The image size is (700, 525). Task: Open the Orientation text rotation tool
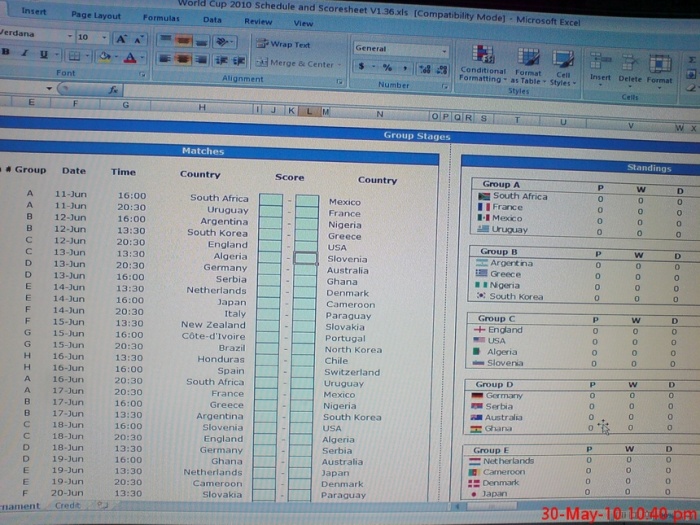point(225,42)
